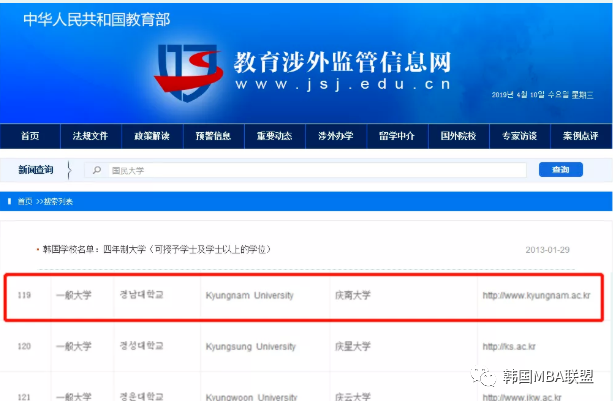The width and height of the screenshot is (613, 401).
Task: Select the Kyungwoon University cell
Action: tap(251, 397)
